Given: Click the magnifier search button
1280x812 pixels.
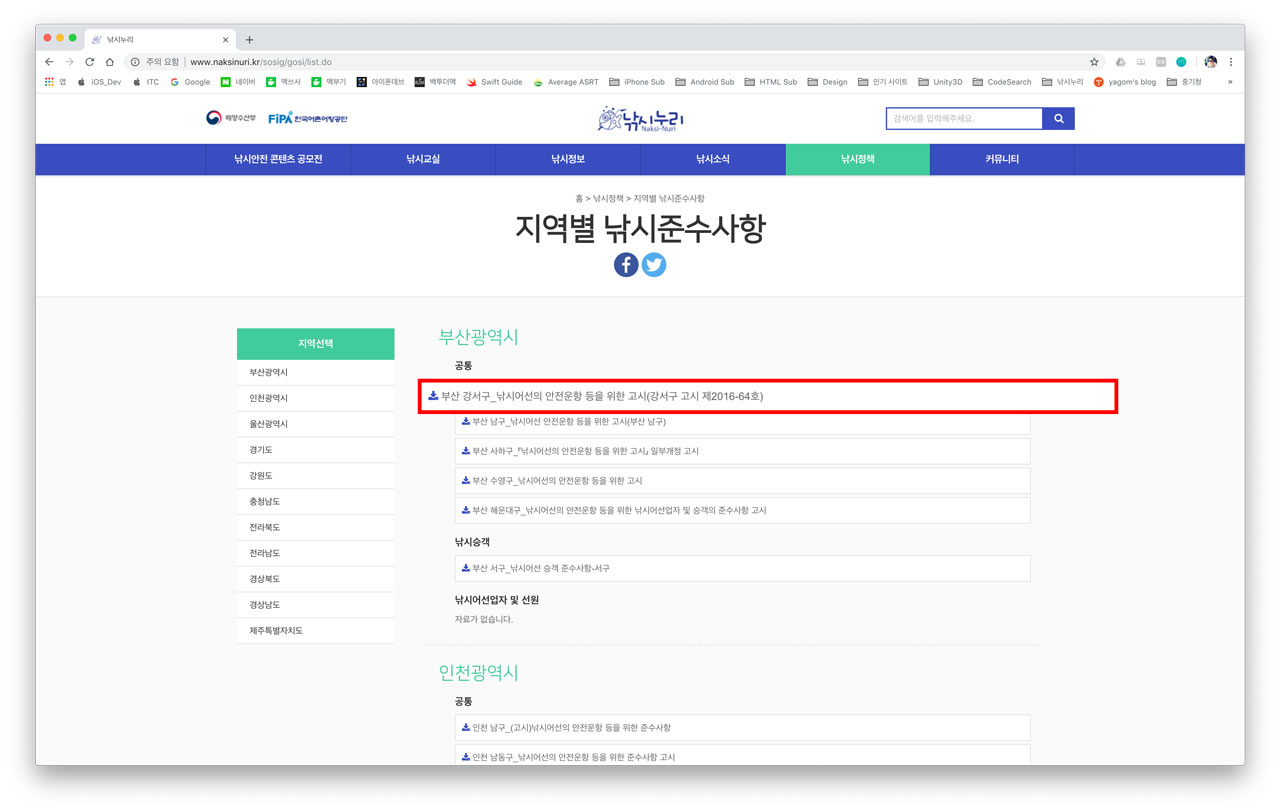Looking at the screenshot, I should 1058,119.
